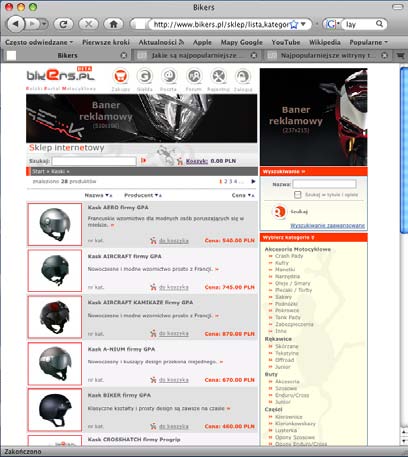
Task: Expand the Często odwiedzane bookmarks folder
Action: 39,42
